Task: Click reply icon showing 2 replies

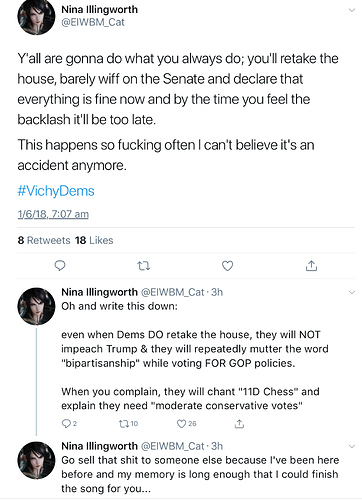Action: pos(69,423)
